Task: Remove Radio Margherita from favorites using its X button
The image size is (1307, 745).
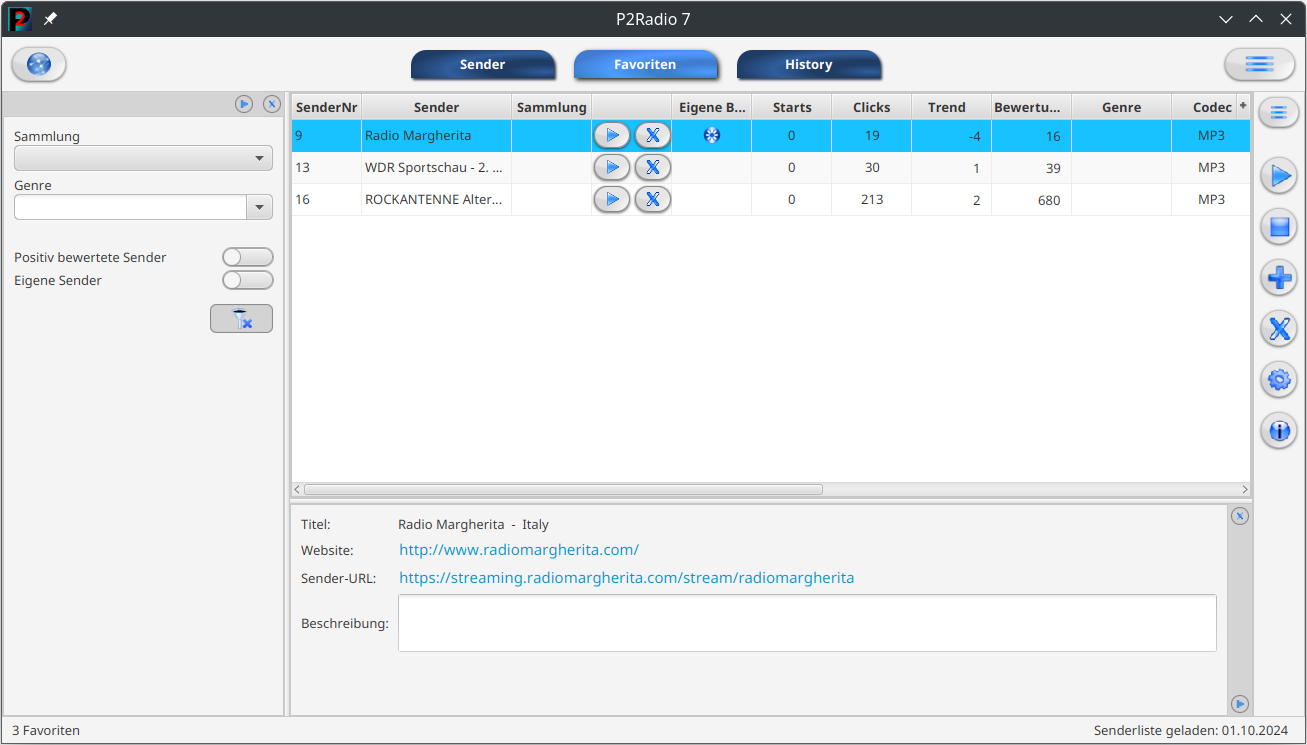Action: [x=652, y=135]
